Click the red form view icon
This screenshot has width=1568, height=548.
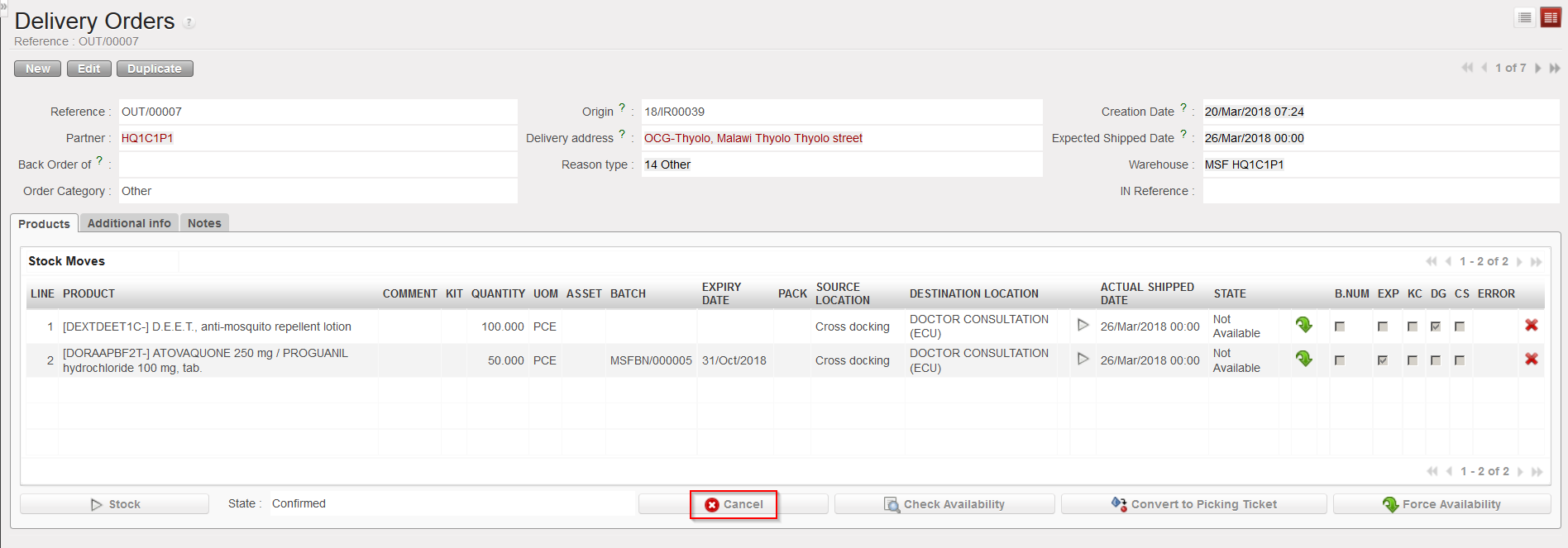point(1550,17)
